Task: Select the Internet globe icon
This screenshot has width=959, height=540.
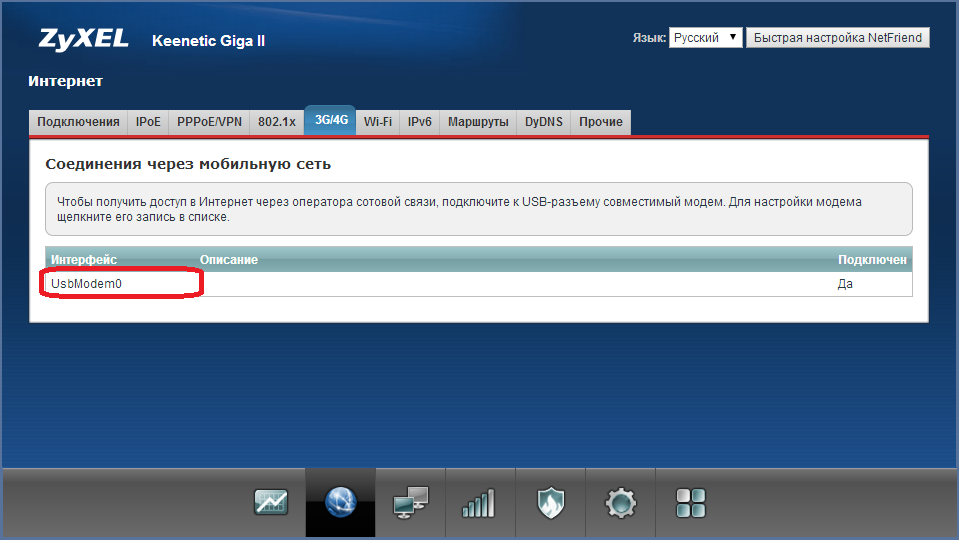Action: click(x=340, y=502)
